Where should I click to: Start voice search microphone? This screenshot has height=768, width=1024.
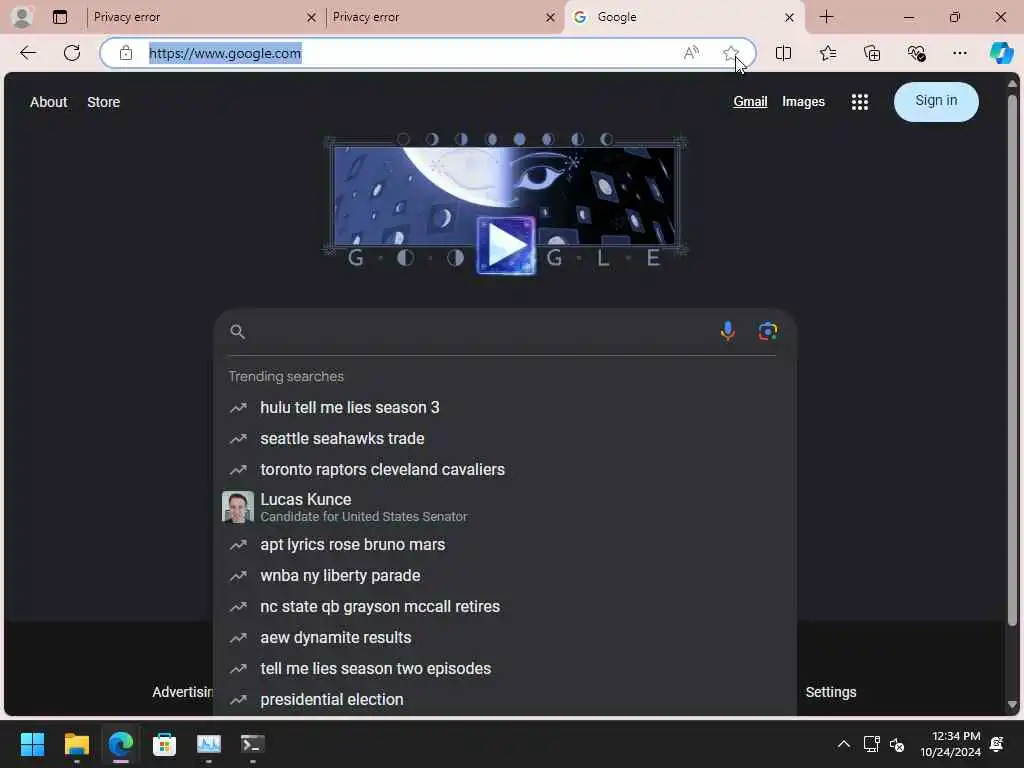click(x=728, y=331)
